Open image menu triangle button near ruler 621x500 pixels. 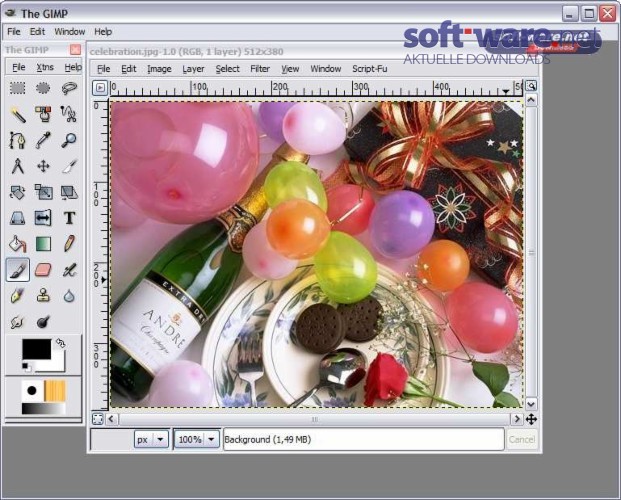(x=100, y=88)
